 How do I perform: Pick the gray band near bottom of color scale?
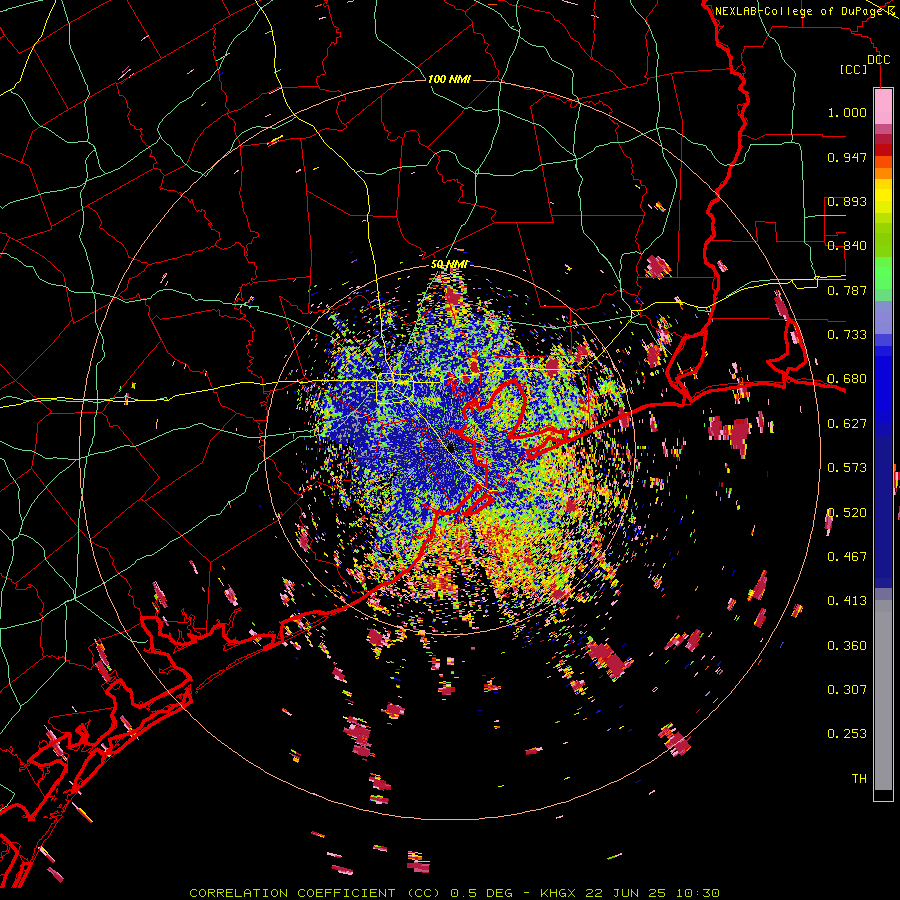[883, 695]
